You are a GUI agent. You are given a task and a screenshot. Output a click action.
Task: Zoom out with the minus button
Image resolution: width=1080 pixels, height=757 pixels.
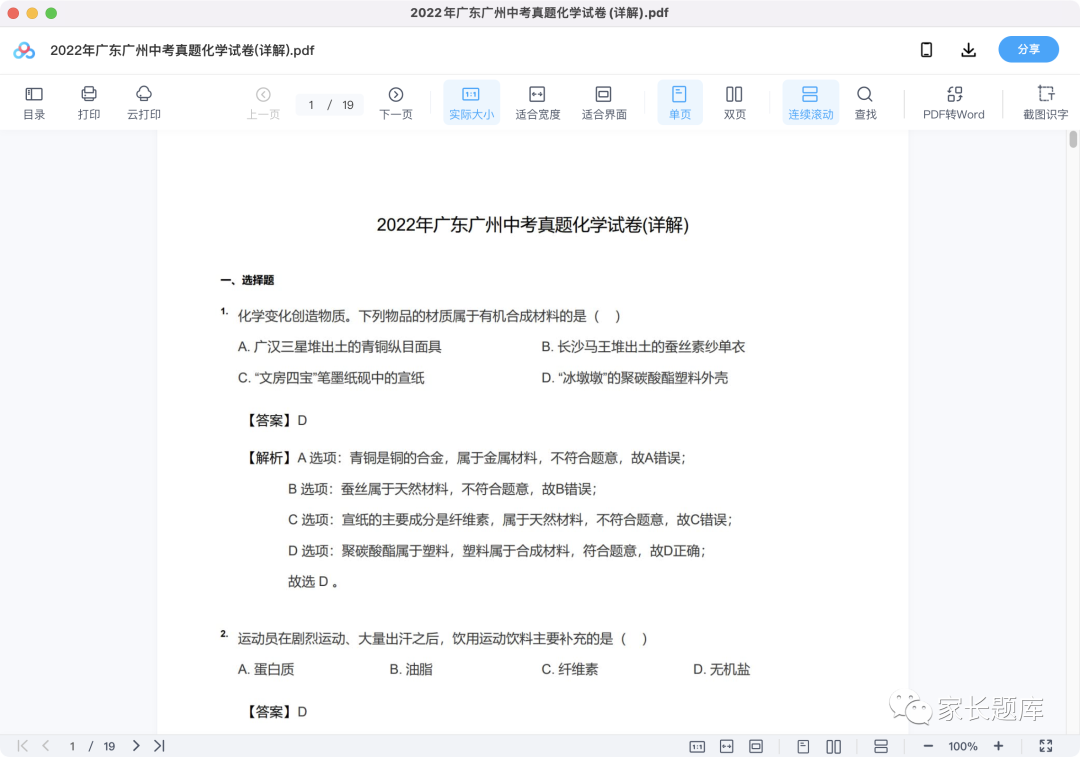pyautogui.click(x=928, y=746)
